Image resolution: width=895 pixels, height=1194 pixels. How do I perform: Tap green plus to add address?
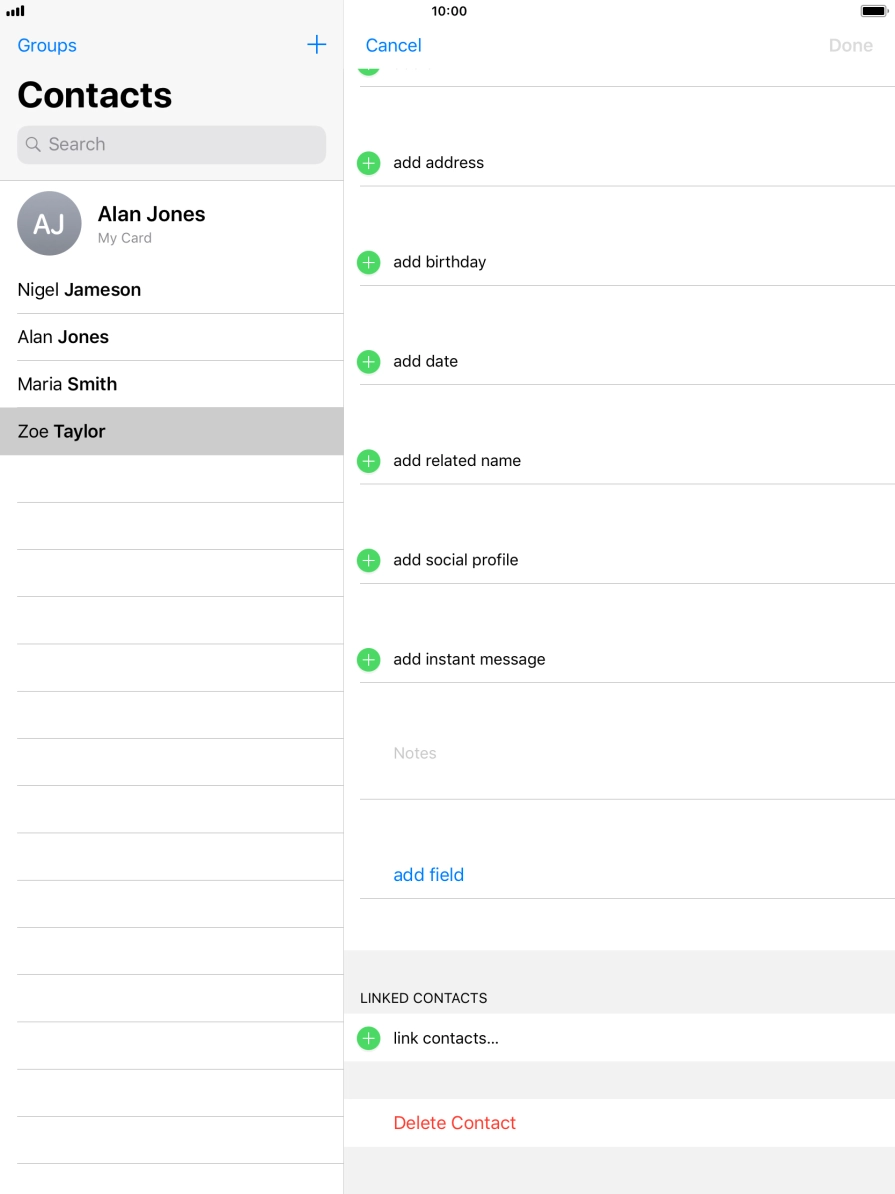(x=368, y=162)
